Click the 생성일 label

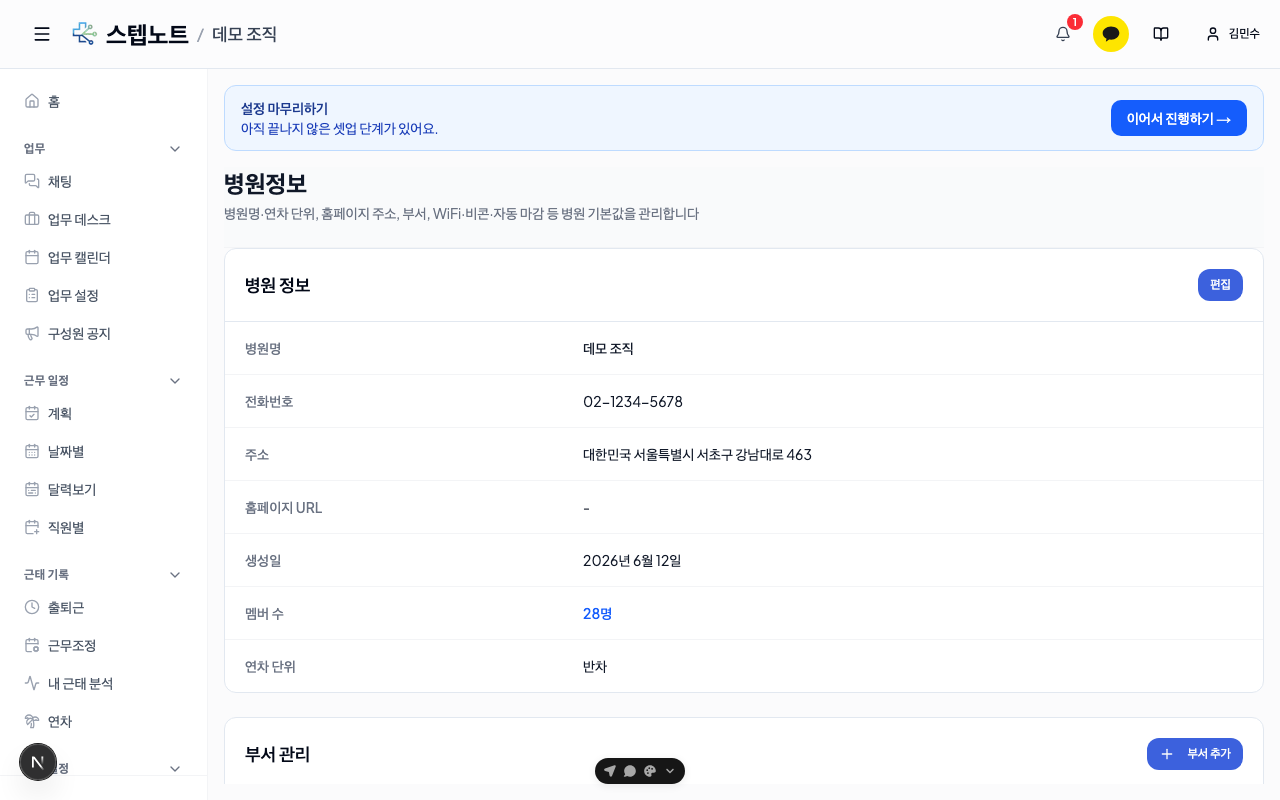tap(263, 560)
